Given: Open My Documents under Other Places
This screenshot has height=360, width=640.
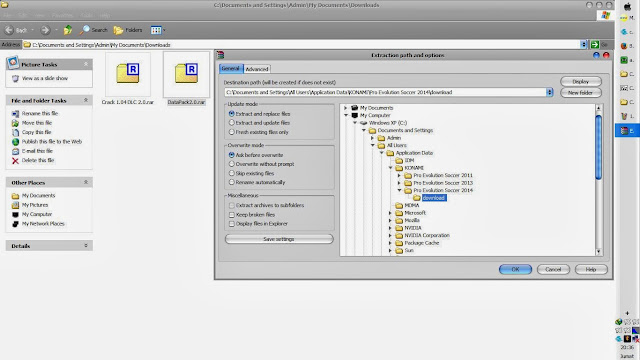Looking at the screenshot, I should pos(38,195).
